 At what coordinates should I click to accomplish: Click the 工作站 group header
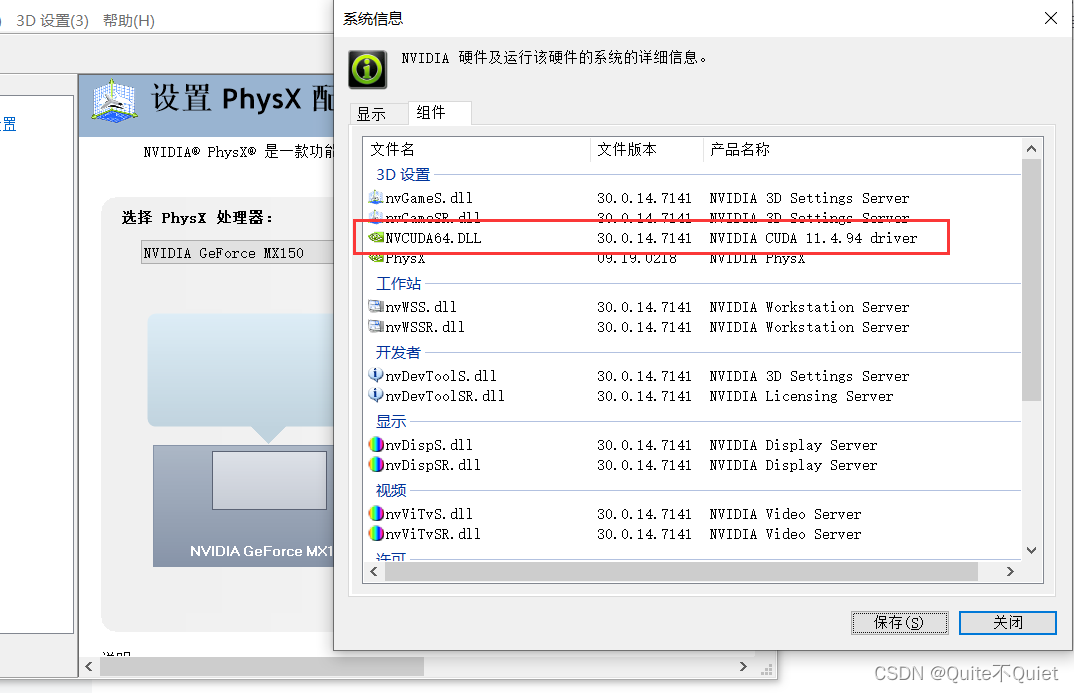tap(399, 284)
